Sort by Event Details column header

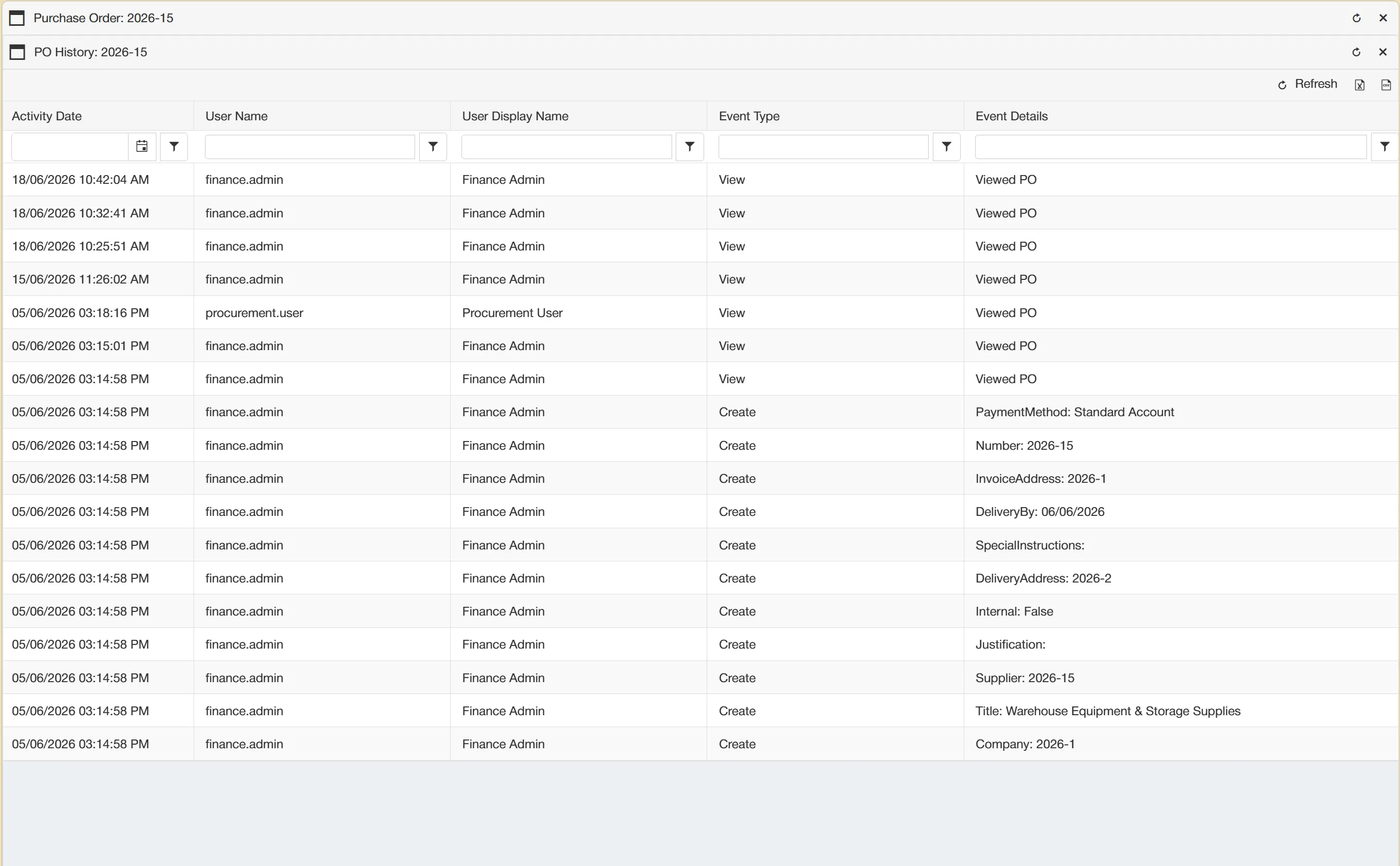[x=1011, y=116]
